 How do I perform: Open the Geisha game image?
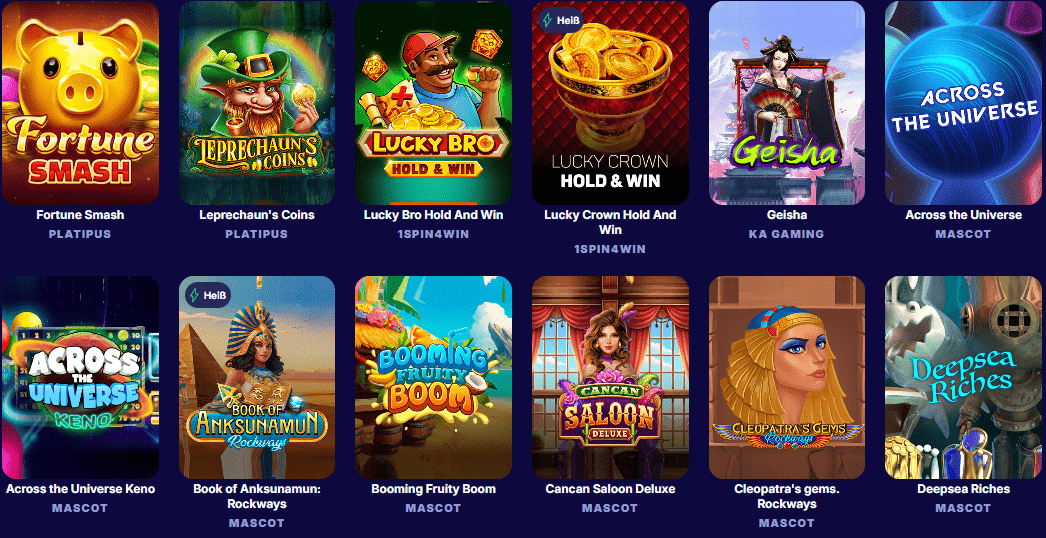(787, 103)
